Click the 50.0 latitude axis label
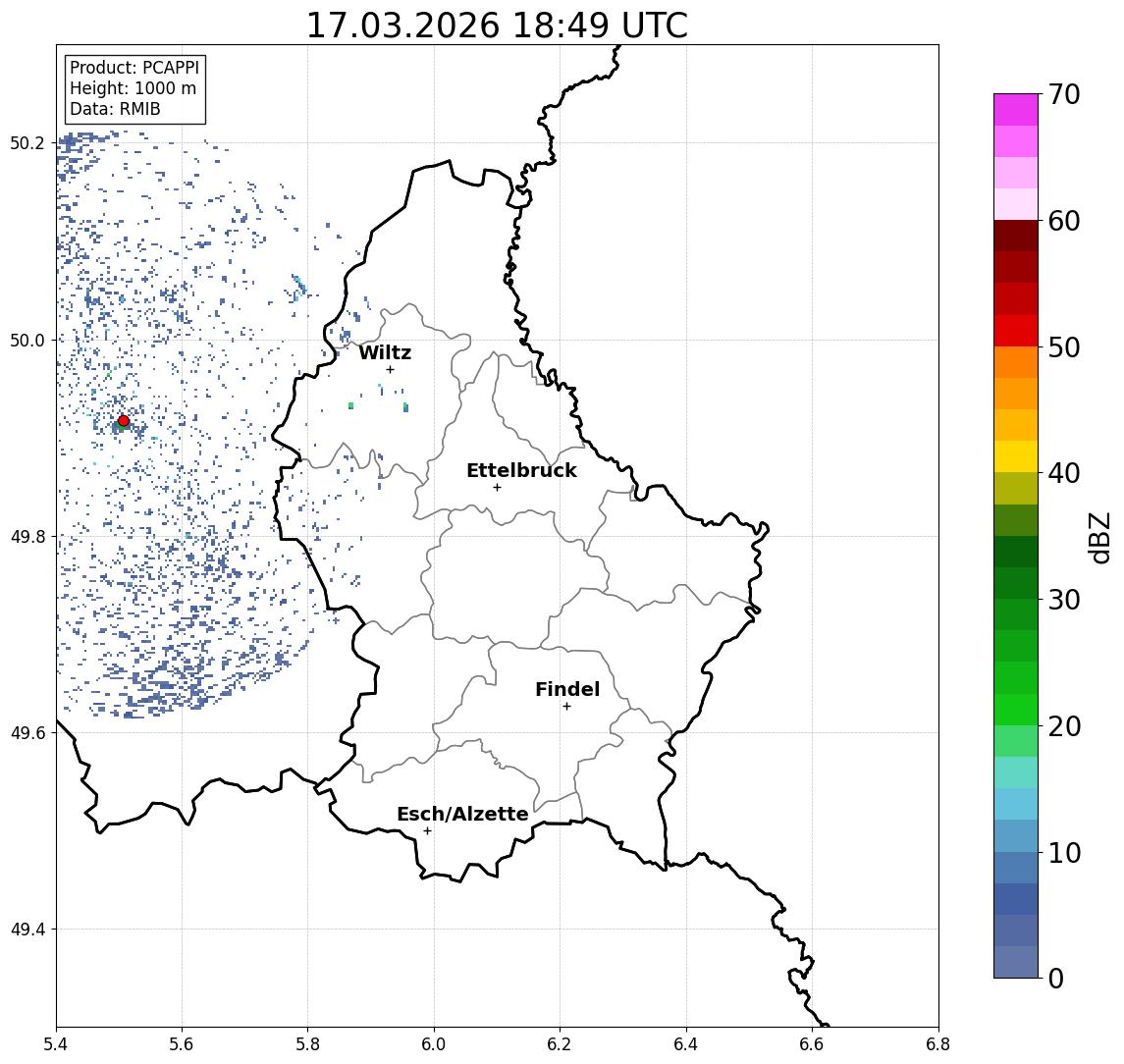Screen dimensions: 1124x1064 click(x=27, y=340)
